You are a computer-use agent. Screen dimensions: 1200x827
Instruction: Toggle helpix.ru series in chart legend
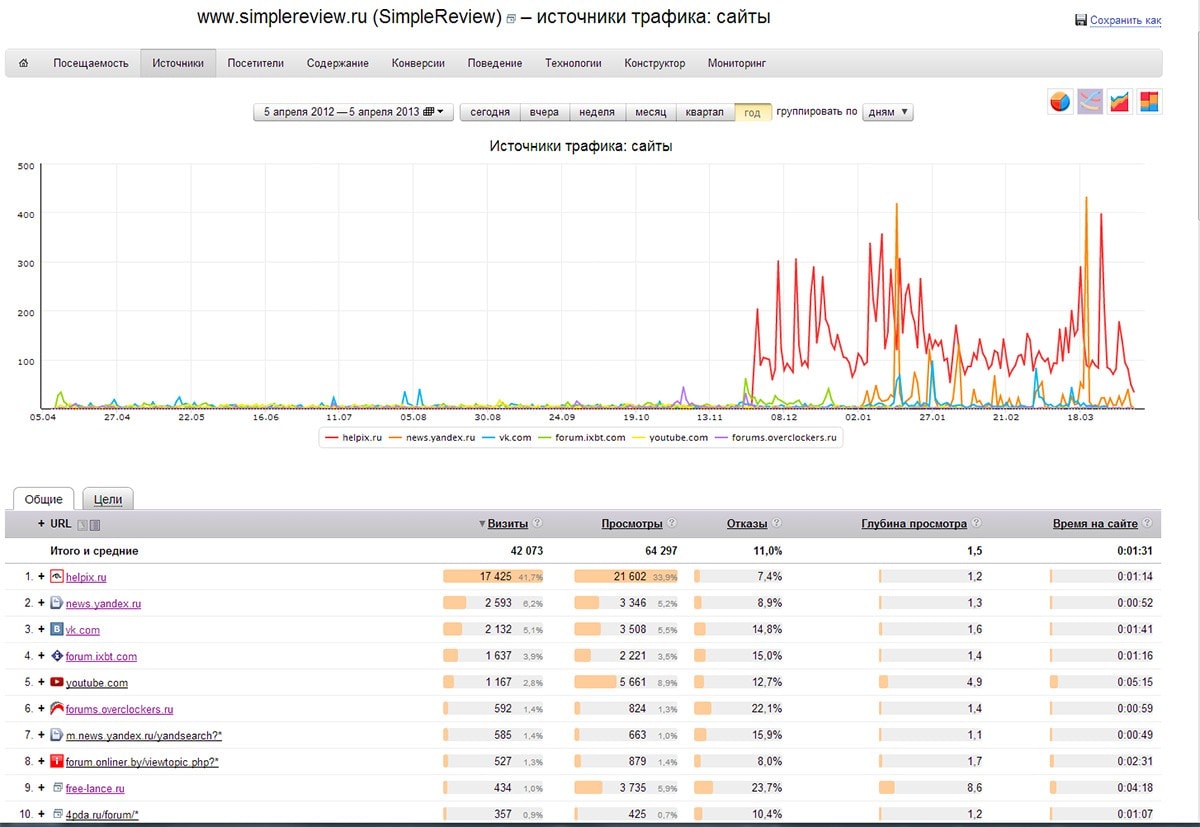pos(354,437)
